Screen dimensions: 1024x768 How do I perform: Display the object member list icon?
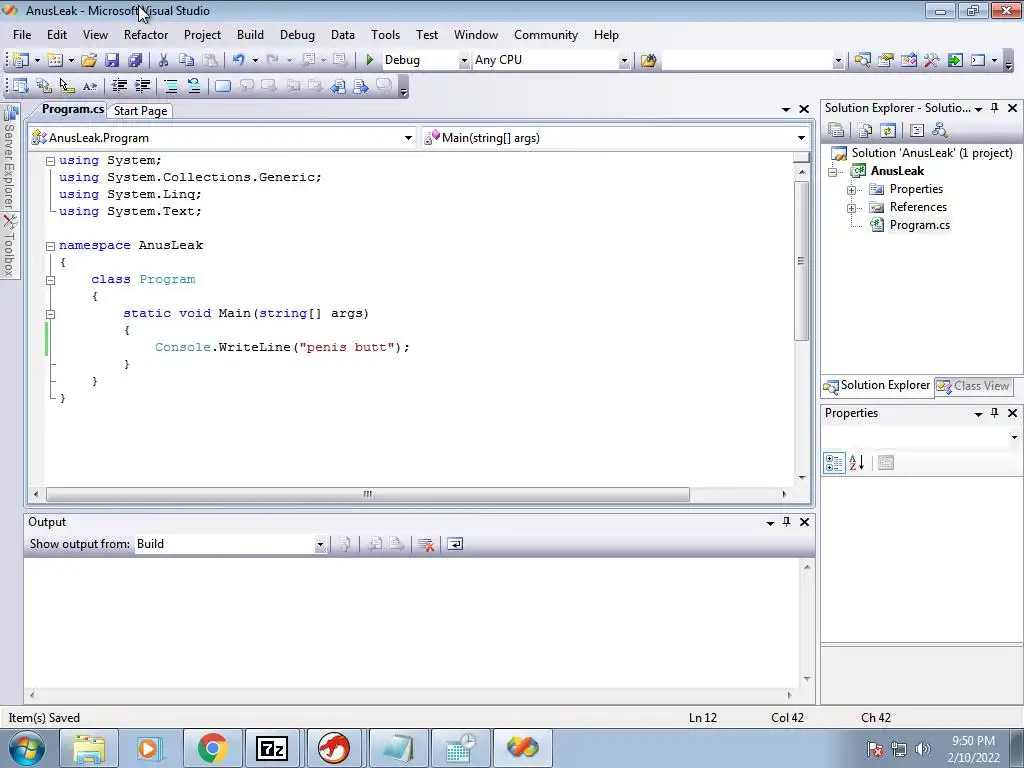tap(20, 86)
